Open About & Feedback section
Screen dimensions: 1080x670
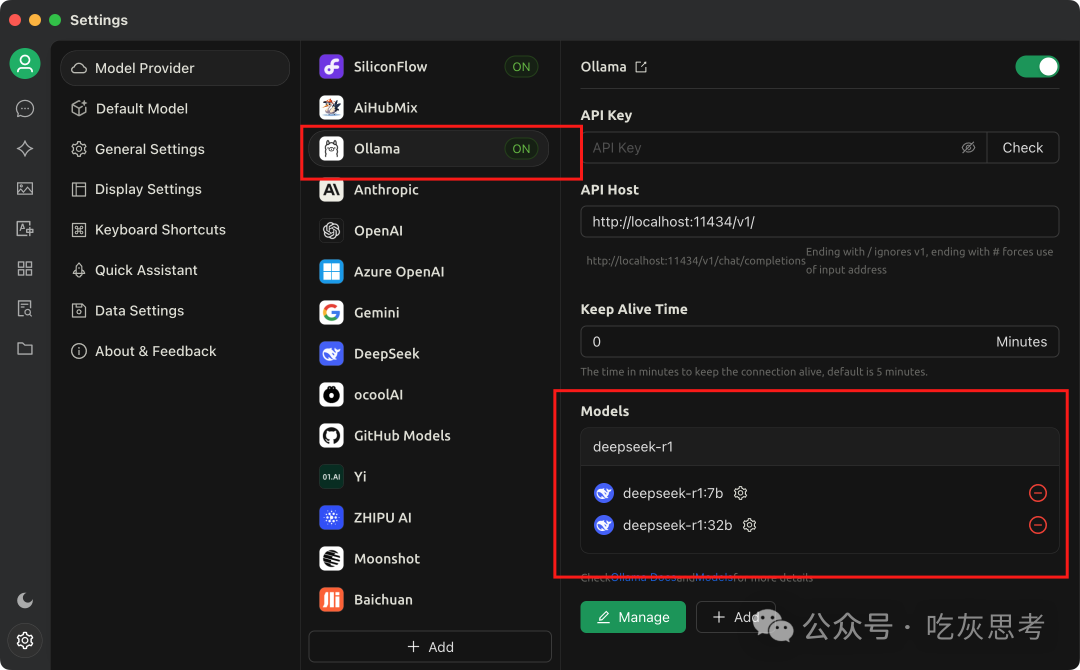[x=175, y=351]
